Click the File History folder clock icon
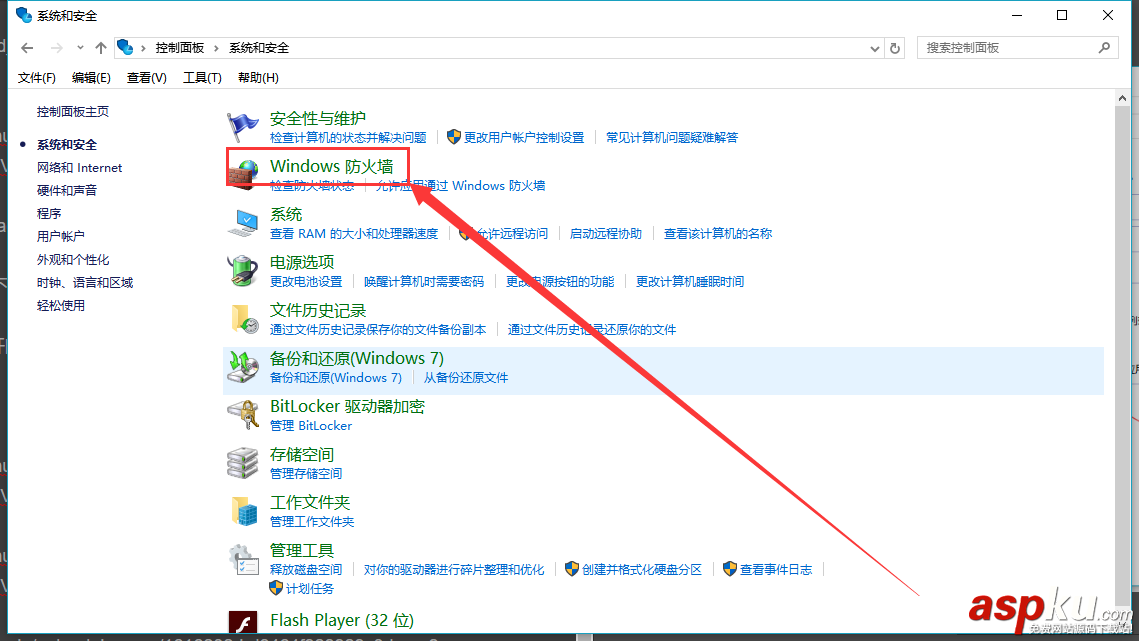The width and height of the screenshot is (1139, 641). pyautogui.click(x=244, y=319)
